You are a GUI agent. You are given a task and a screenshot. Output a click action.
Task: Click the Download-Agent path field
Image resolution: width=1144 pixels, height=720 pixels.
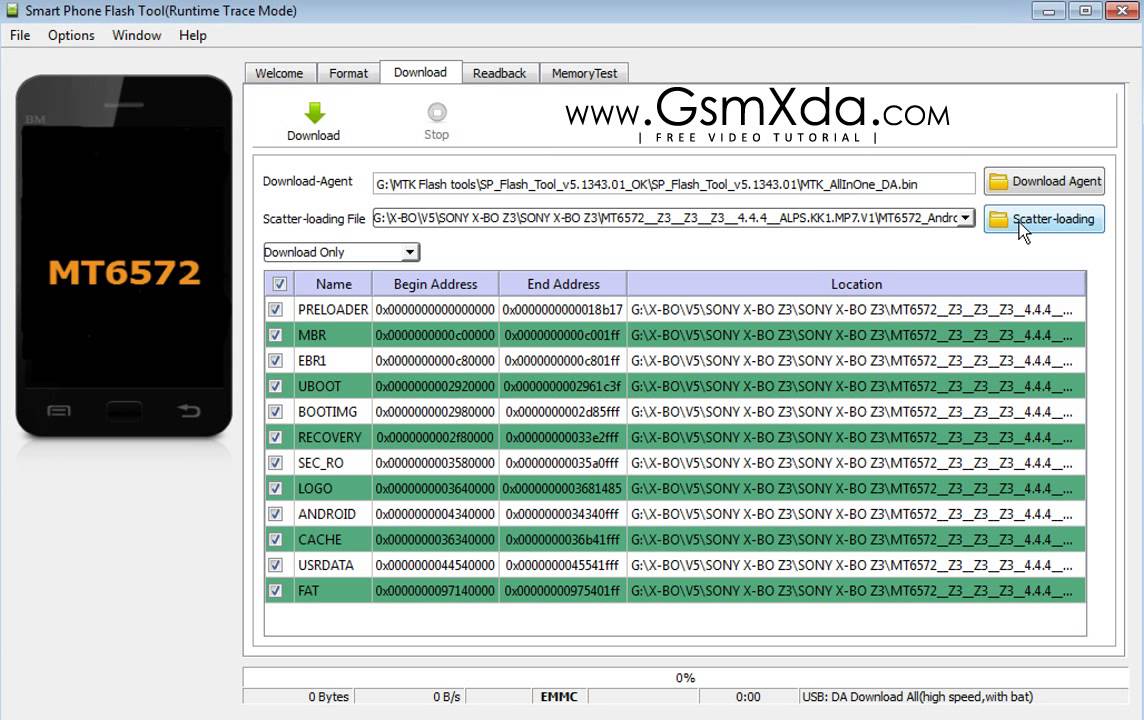[x=673, y=184]
